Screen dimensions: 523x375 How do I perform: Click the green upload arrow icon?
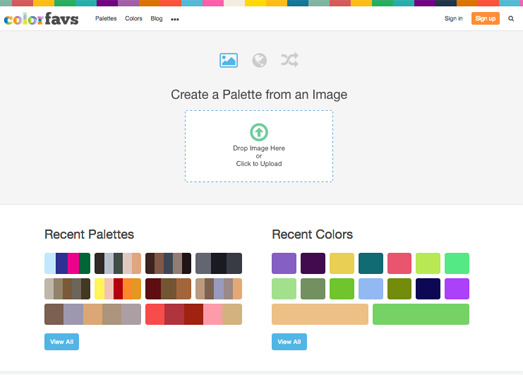click(259, 132)
